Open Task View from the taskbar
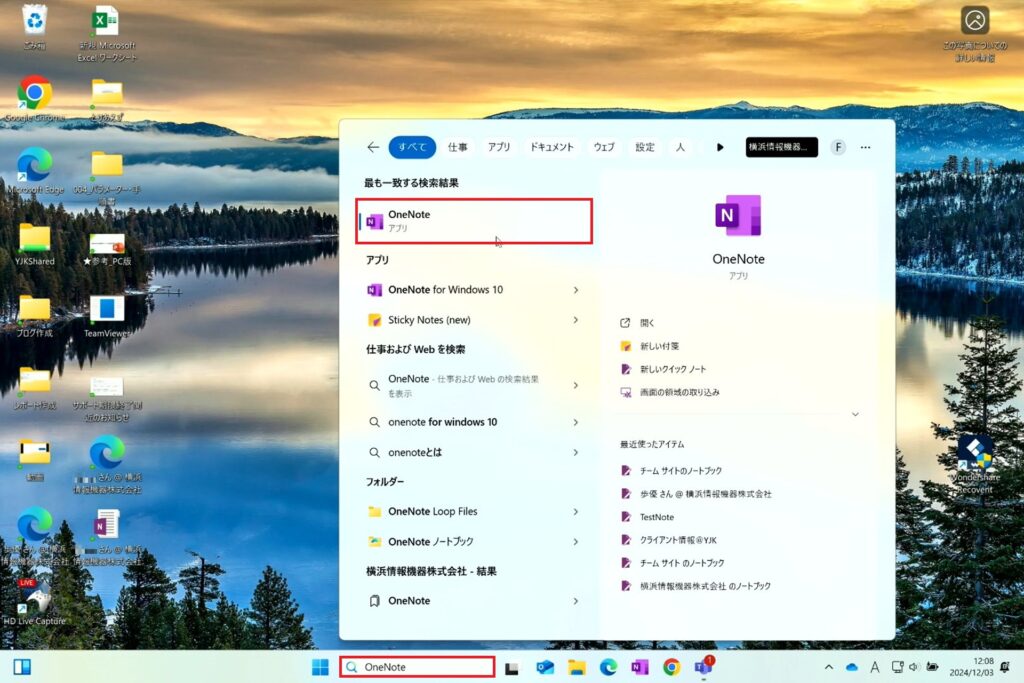This screenshot has height=683, width=1024. 511,667
